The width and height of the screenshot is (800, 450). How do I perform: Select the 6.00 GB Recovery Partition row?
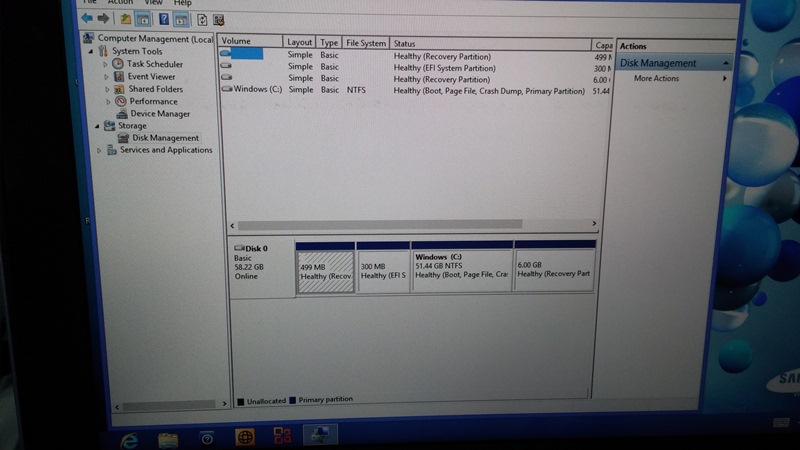[x=415, y=79]
